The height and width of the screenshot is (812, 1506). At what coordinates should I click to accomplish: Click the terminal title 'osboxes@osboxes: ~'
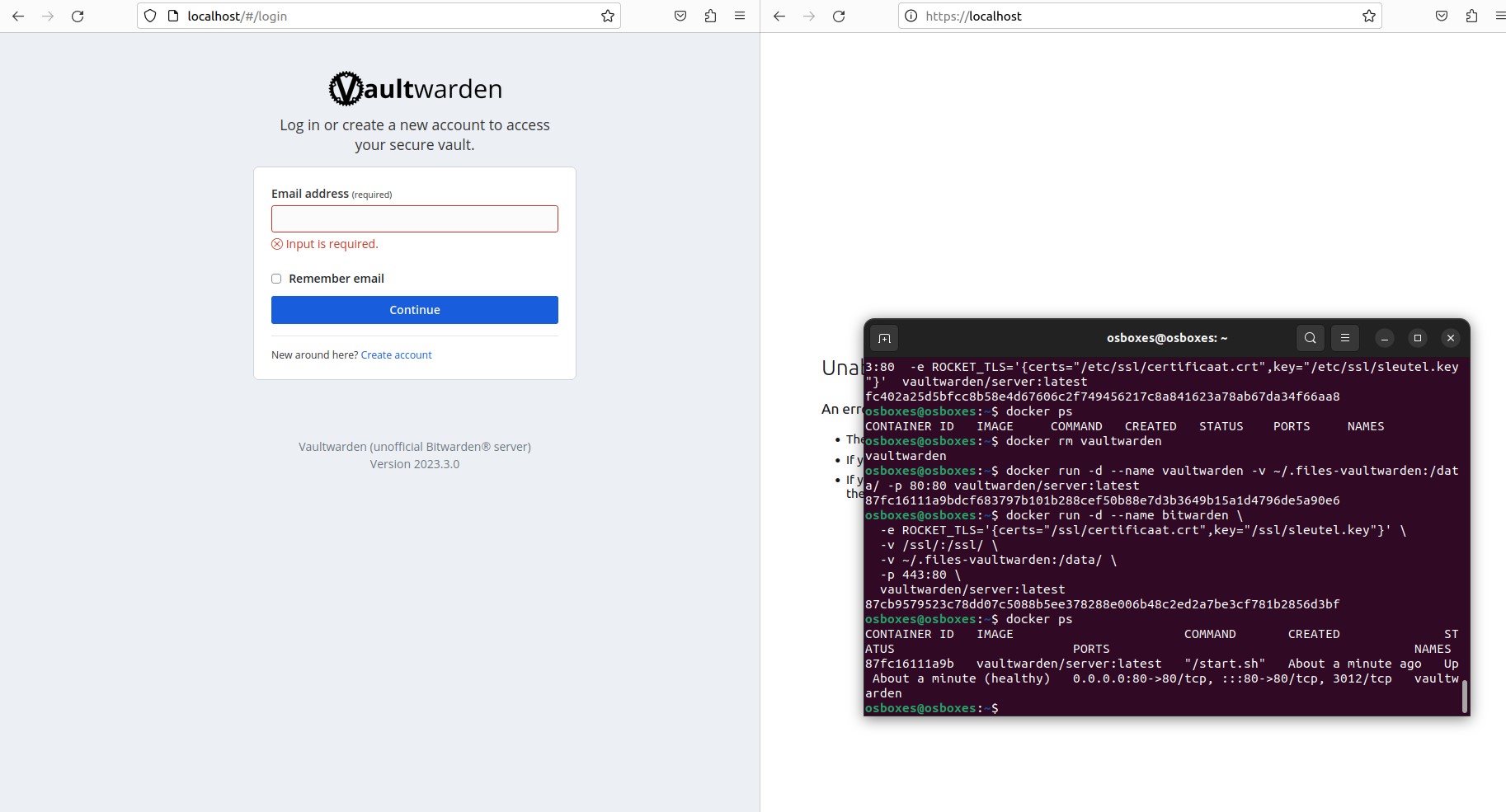pos(1167,338)
